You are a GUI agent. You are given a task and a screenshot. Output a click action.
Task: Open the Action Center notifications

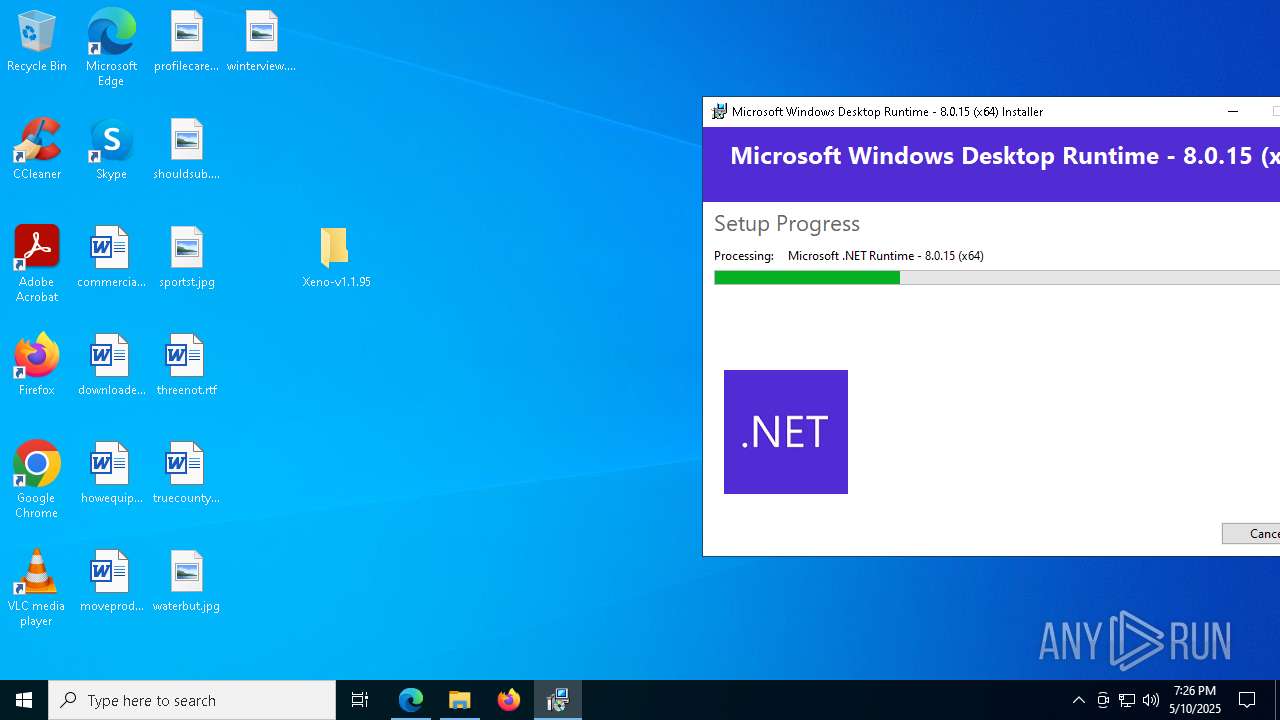[1248, 700]
